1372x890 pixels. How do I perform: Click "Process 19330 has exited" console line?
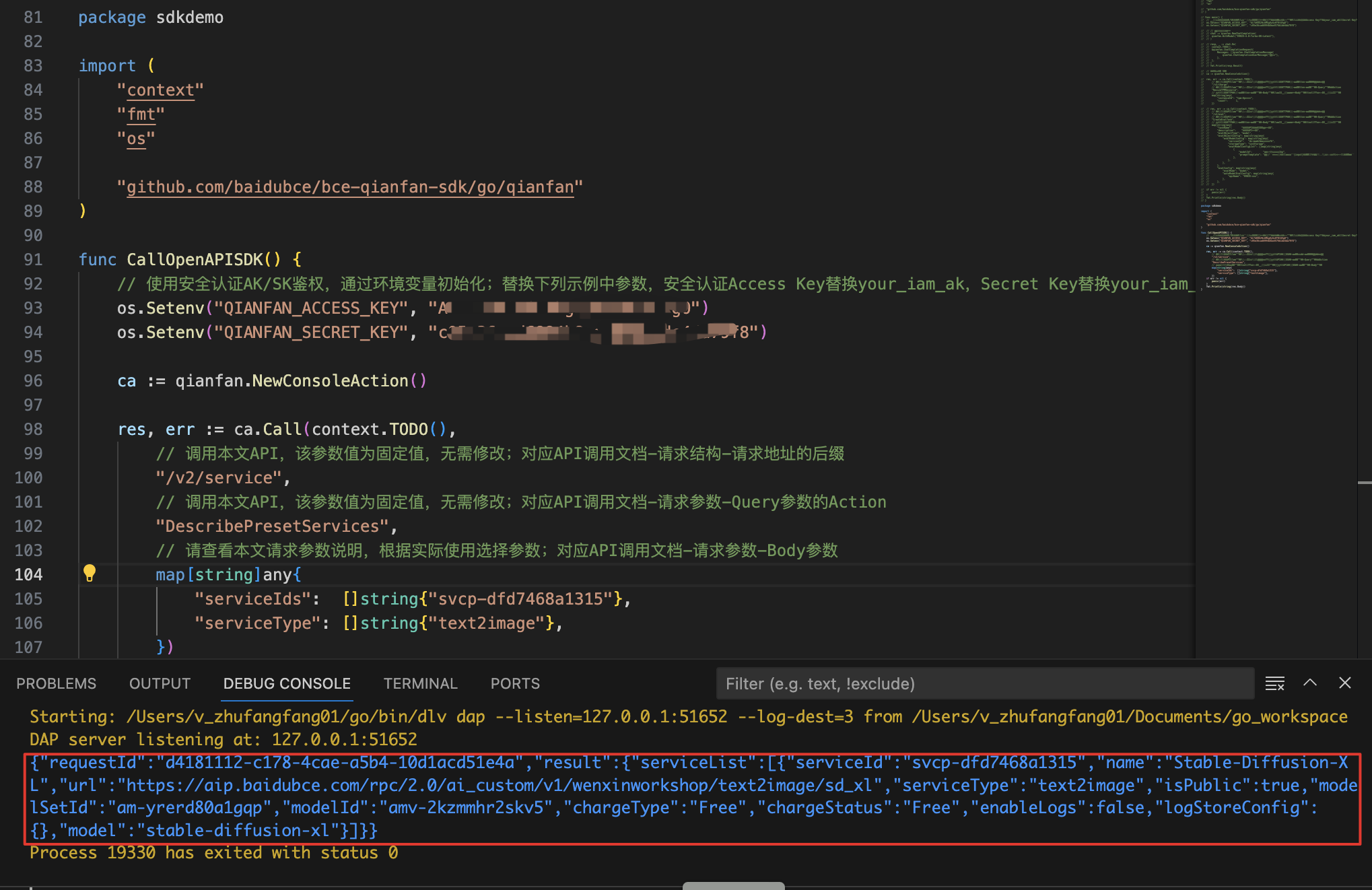(214, 852)
